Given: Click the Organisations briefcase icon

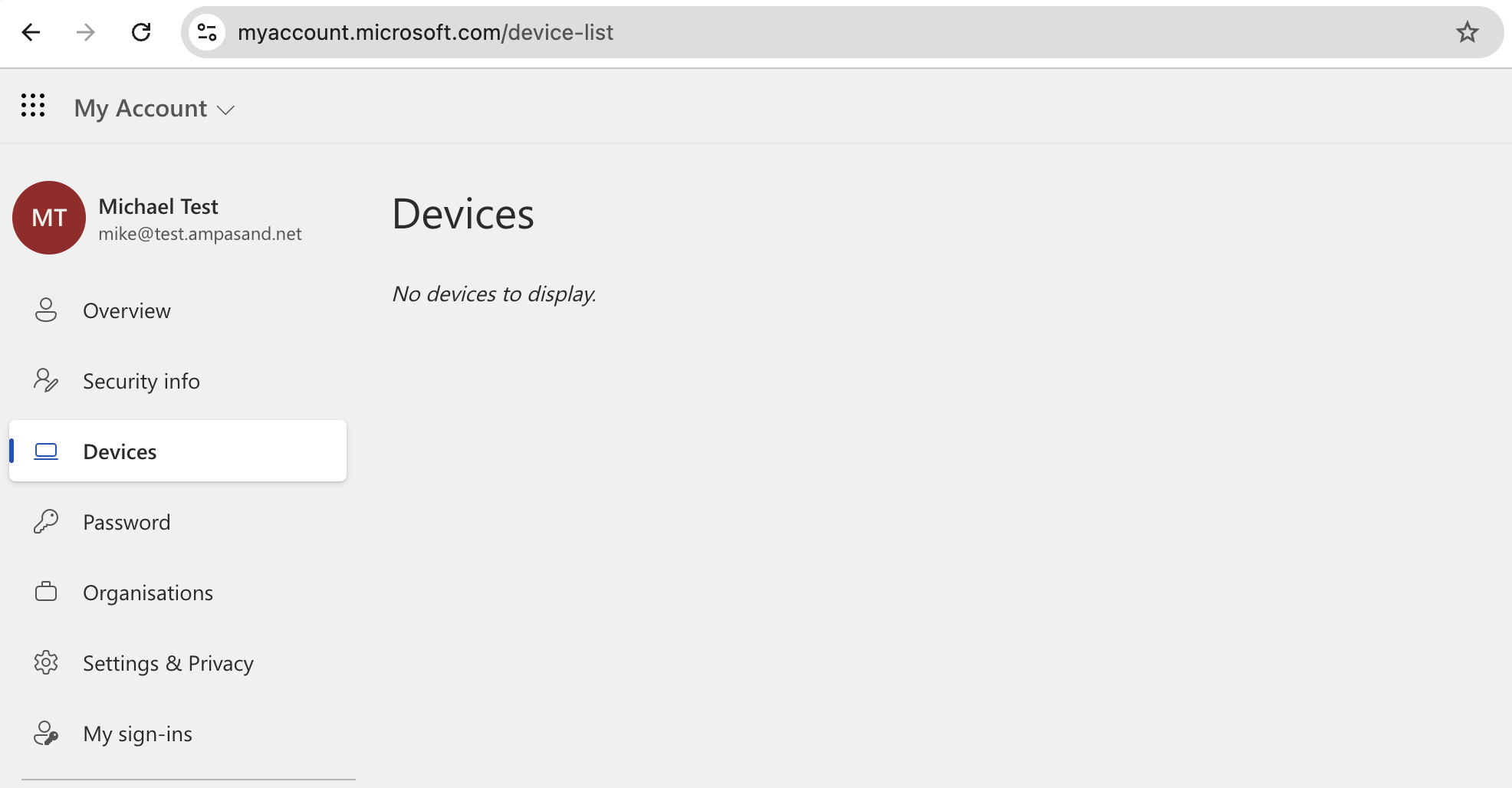Looking at the screenshot, I should pyautogui.click(x=46, y=592).
